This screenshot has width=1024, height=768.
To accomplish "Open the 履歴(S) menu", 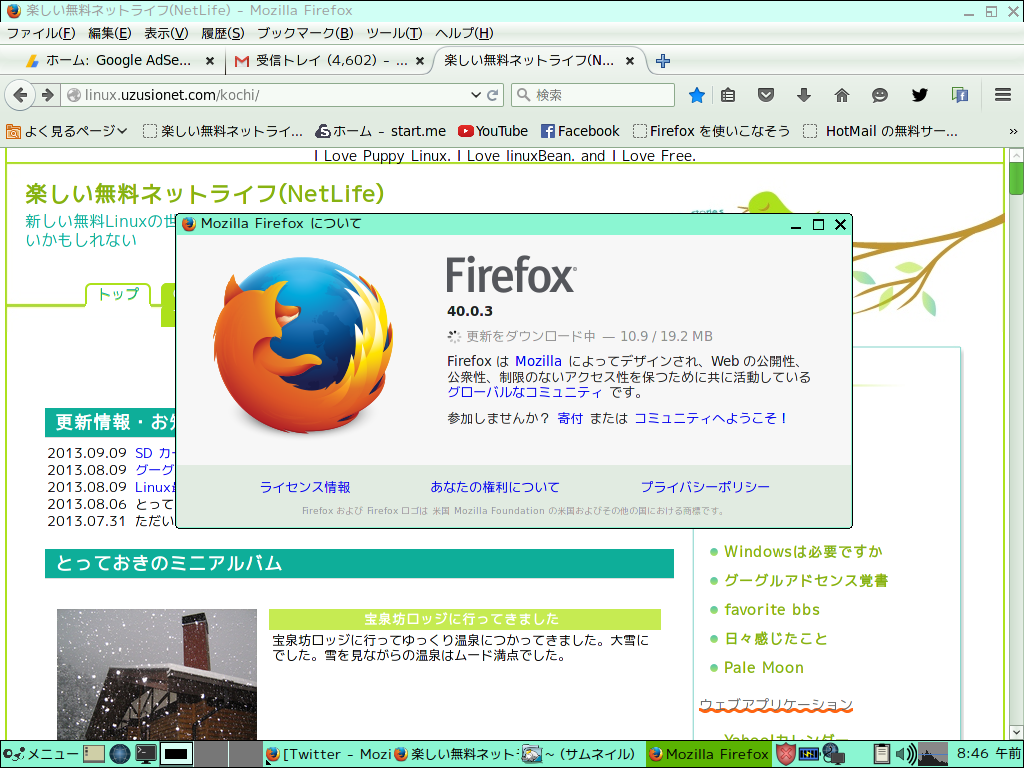I will pyautogui.click(x=223, y=33).
